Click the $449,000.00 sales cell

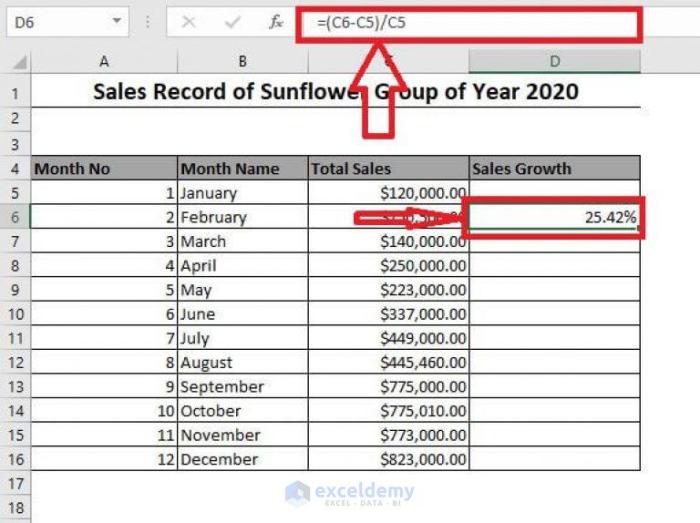point(388,338)
